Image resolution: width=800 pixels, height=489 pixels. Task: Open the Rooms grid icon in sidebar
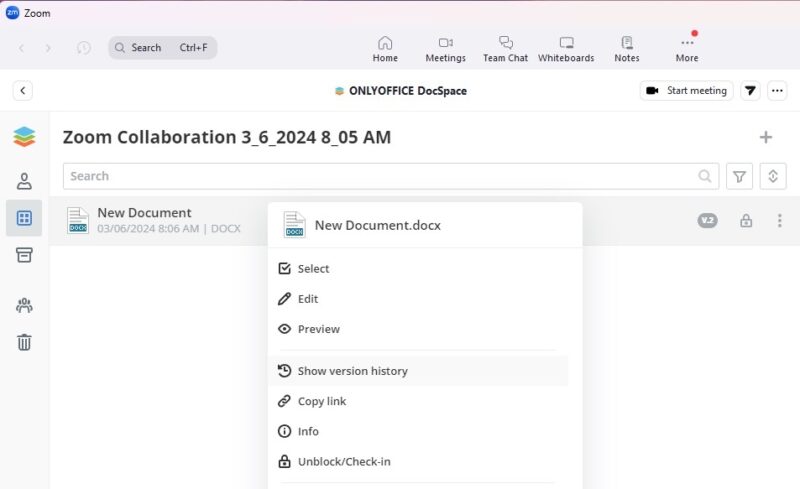(24, 218)
